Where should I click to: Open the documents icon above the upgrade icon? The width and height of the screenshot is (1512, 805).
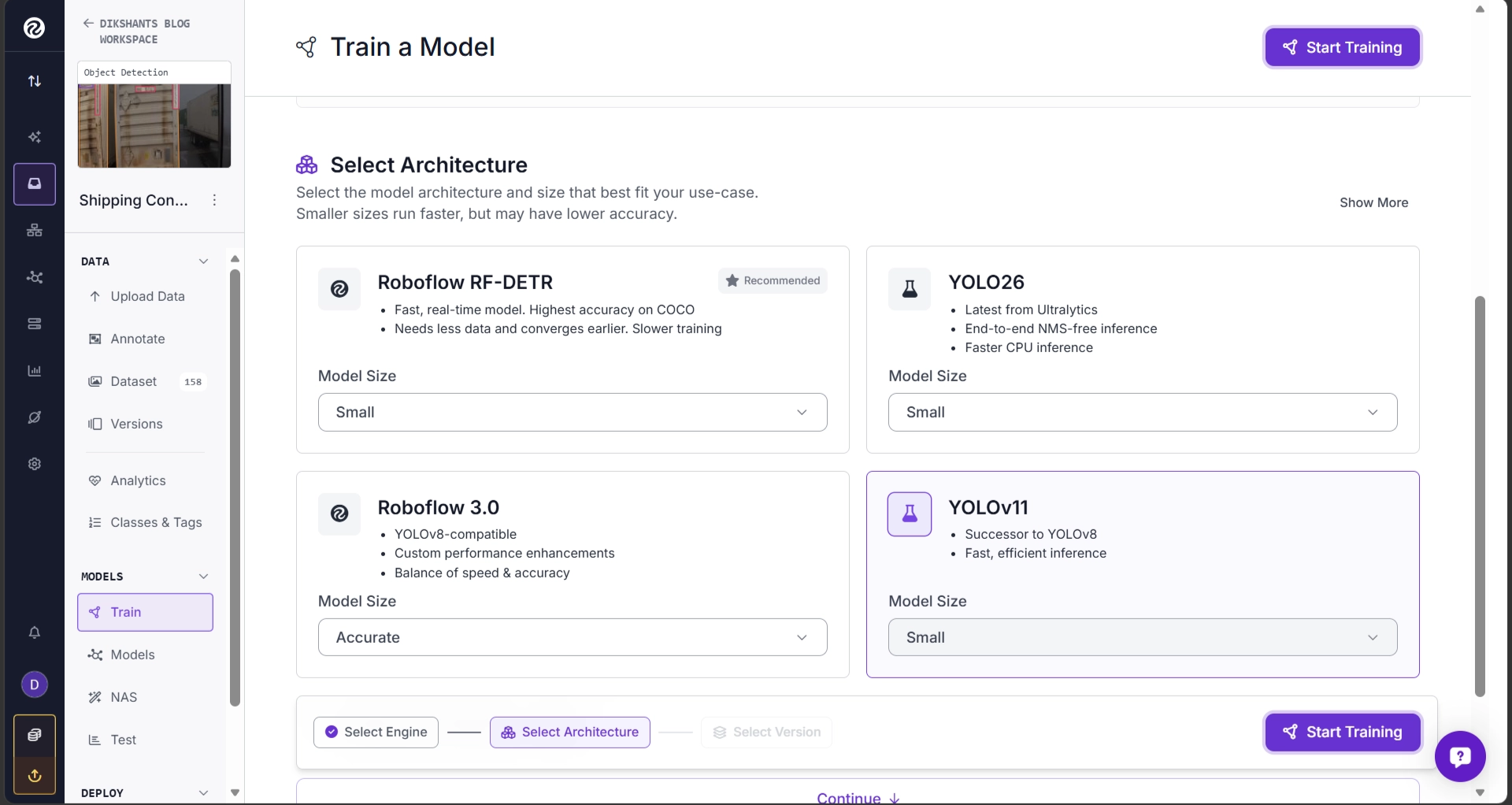pos(35,735)
